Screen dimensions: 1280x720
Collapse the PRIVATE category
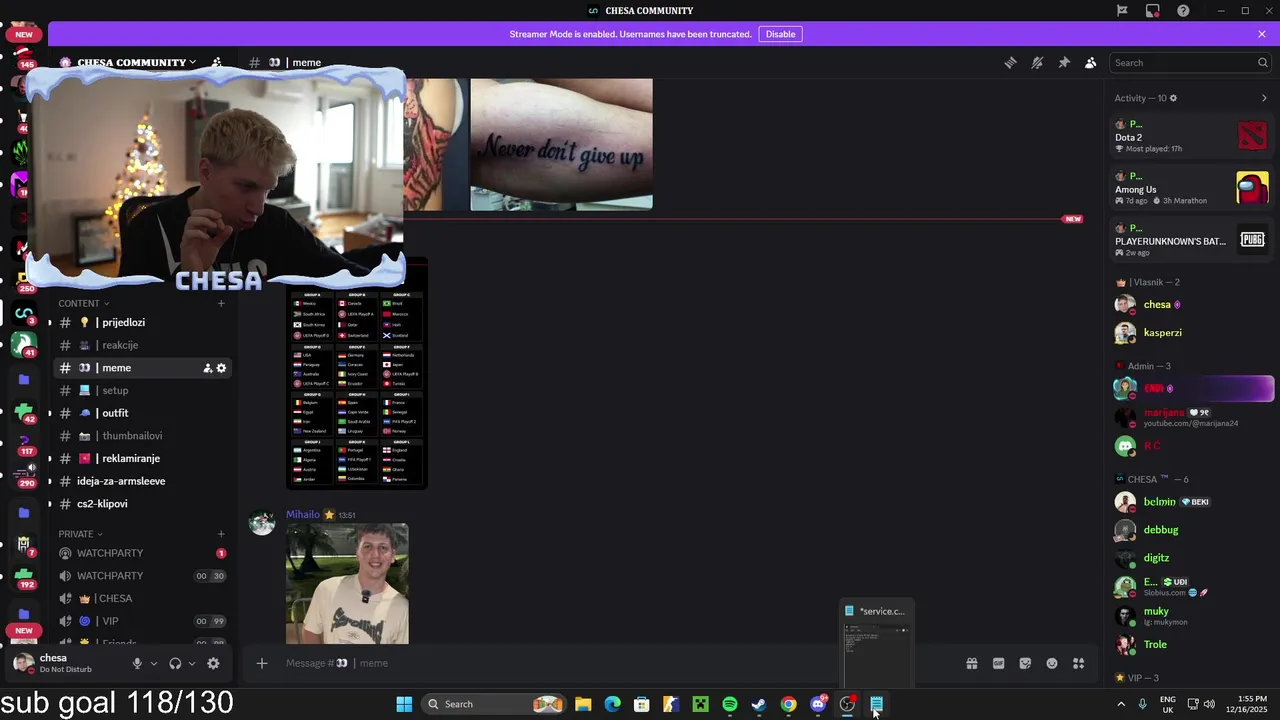(x=81, y=534)
